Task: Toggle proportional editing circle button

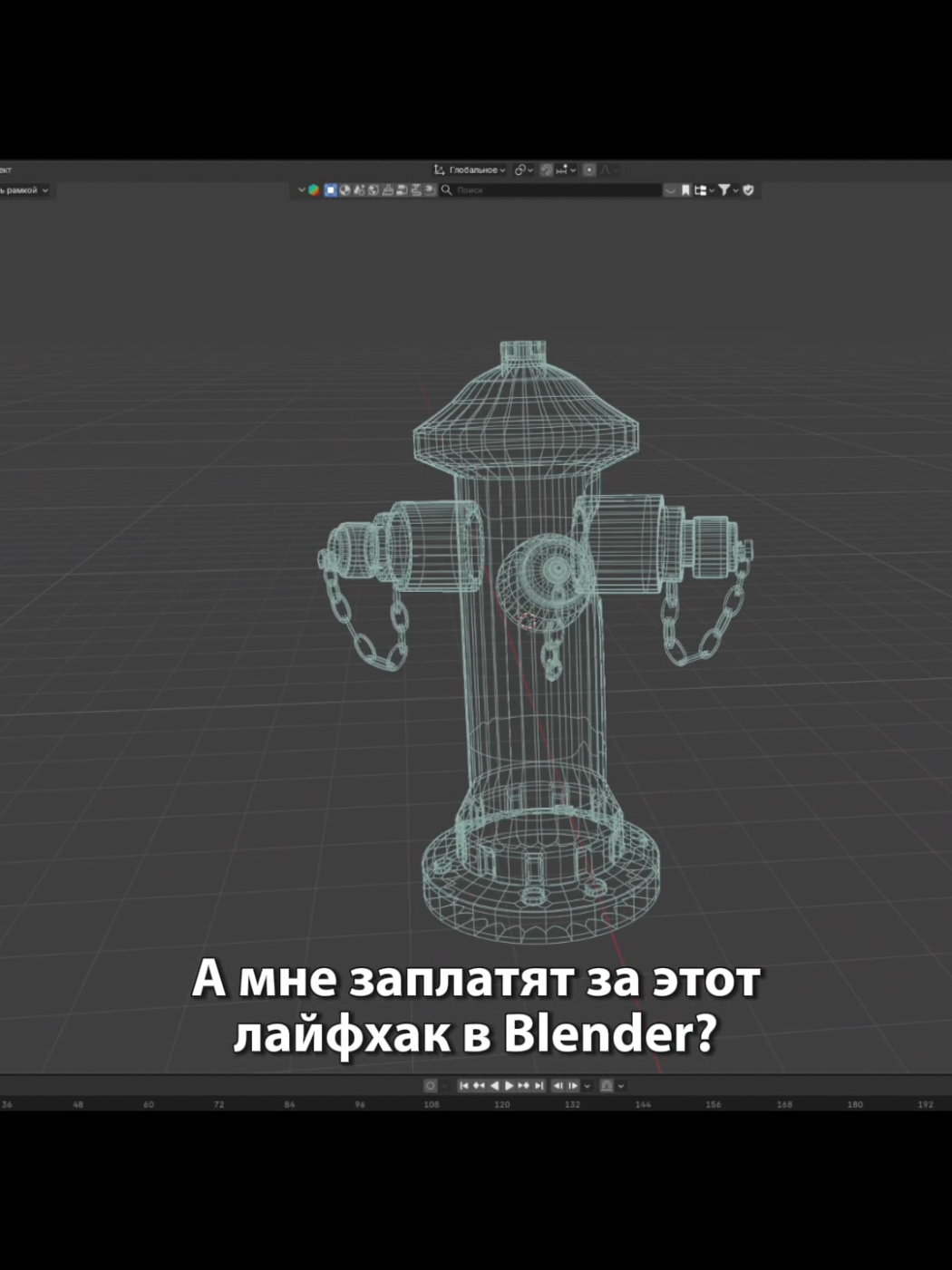Action: [589, 170]
